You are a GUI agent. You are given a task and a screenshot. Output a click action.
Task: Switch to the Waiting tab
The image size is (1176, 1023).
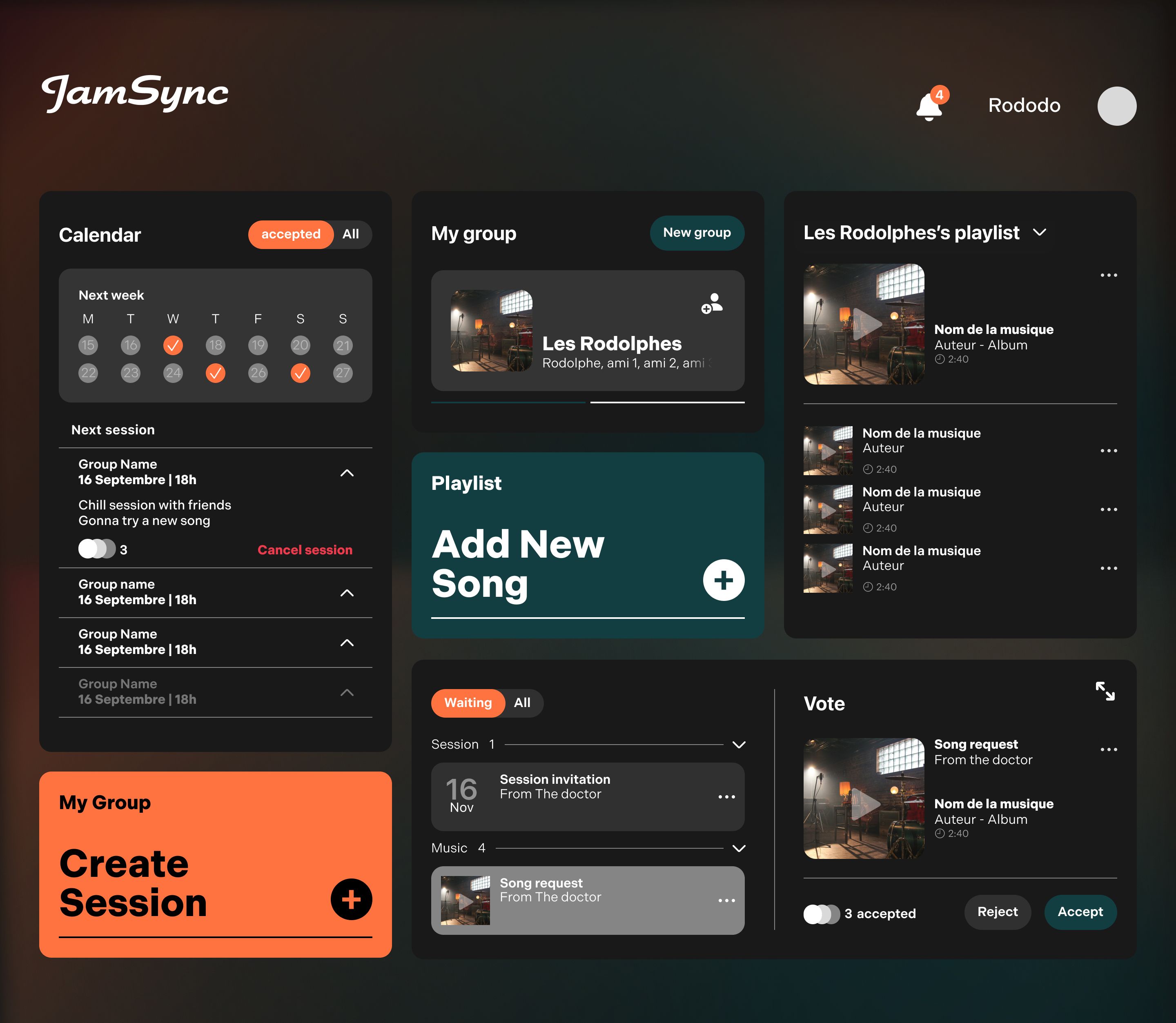click(468, 703)
